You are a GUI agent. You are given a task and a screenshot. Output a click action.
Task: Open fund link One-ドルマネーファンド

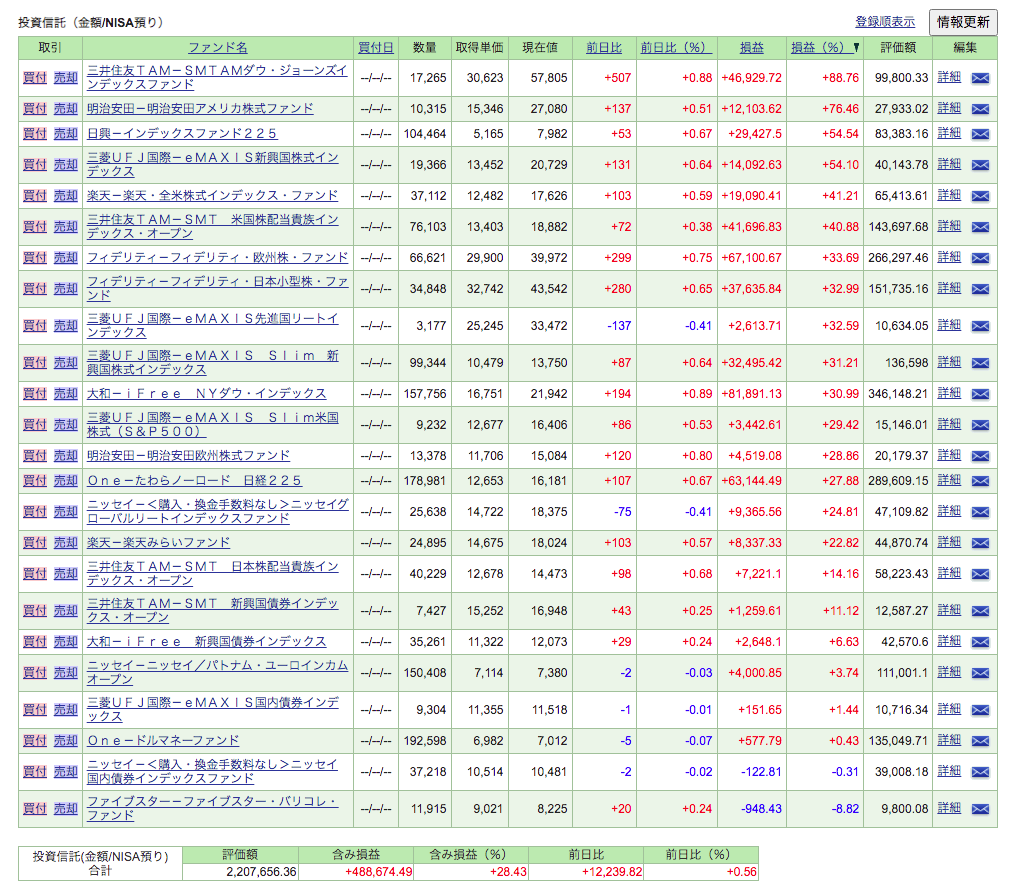[163, 741]
